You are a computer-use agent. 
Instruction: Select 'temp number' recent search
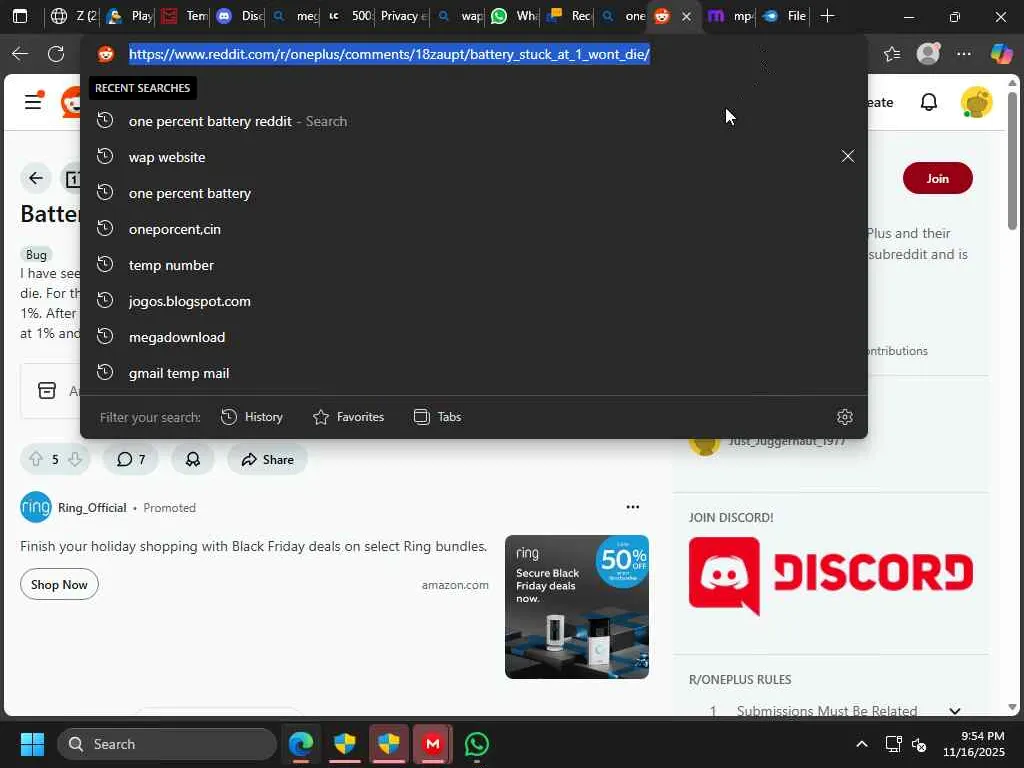pos(473,265)
